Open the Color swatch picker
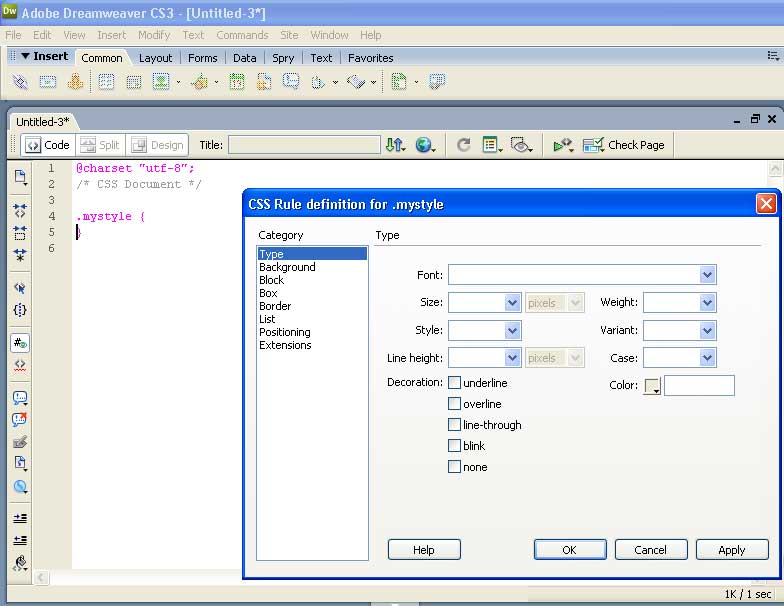 pos(652,386)
